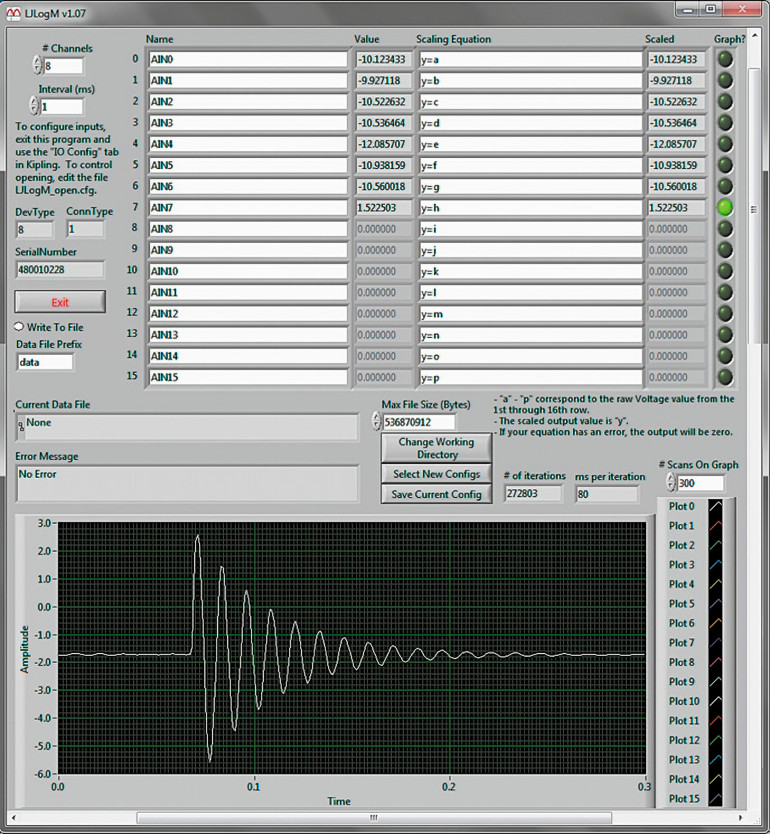Adjust the # Scans On Graph stepper

click(x=670, y=483)
